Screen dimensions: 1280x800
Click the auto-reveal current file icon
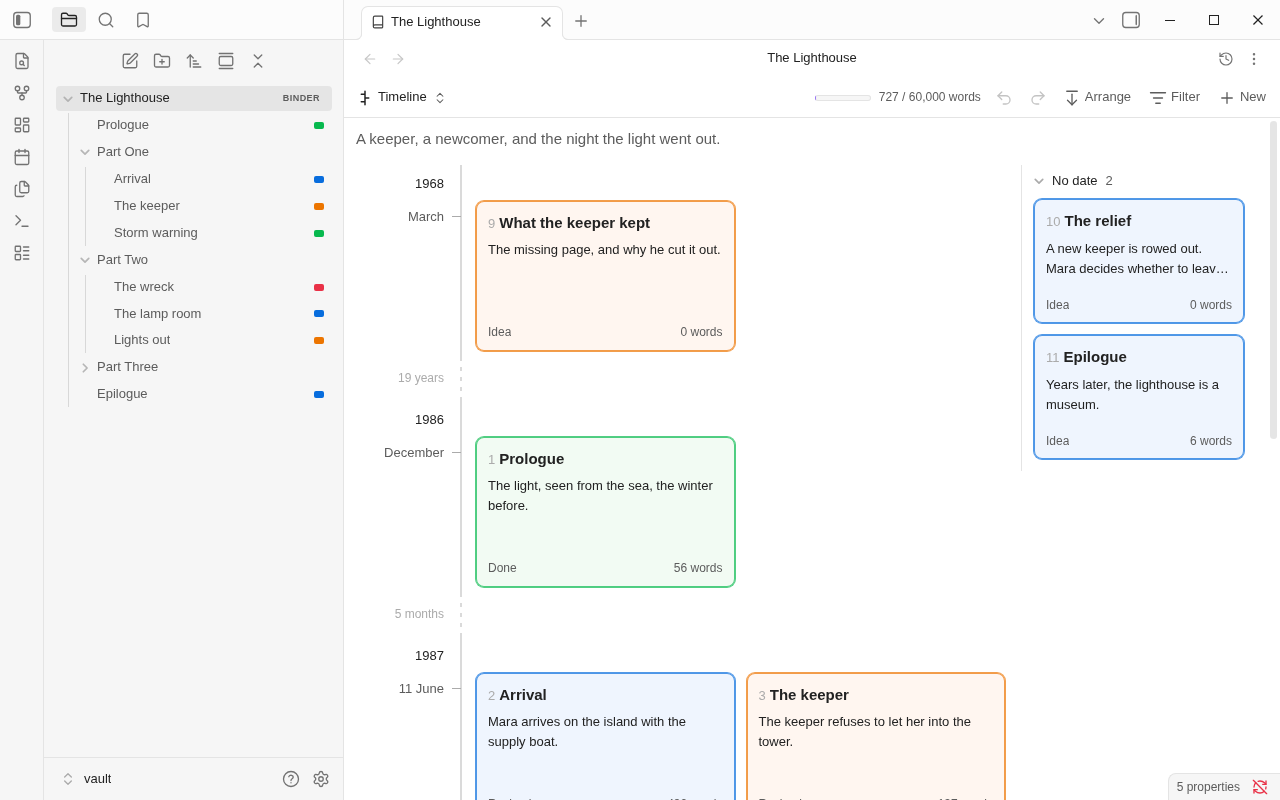pyautogui.click(x=226, y=61)
